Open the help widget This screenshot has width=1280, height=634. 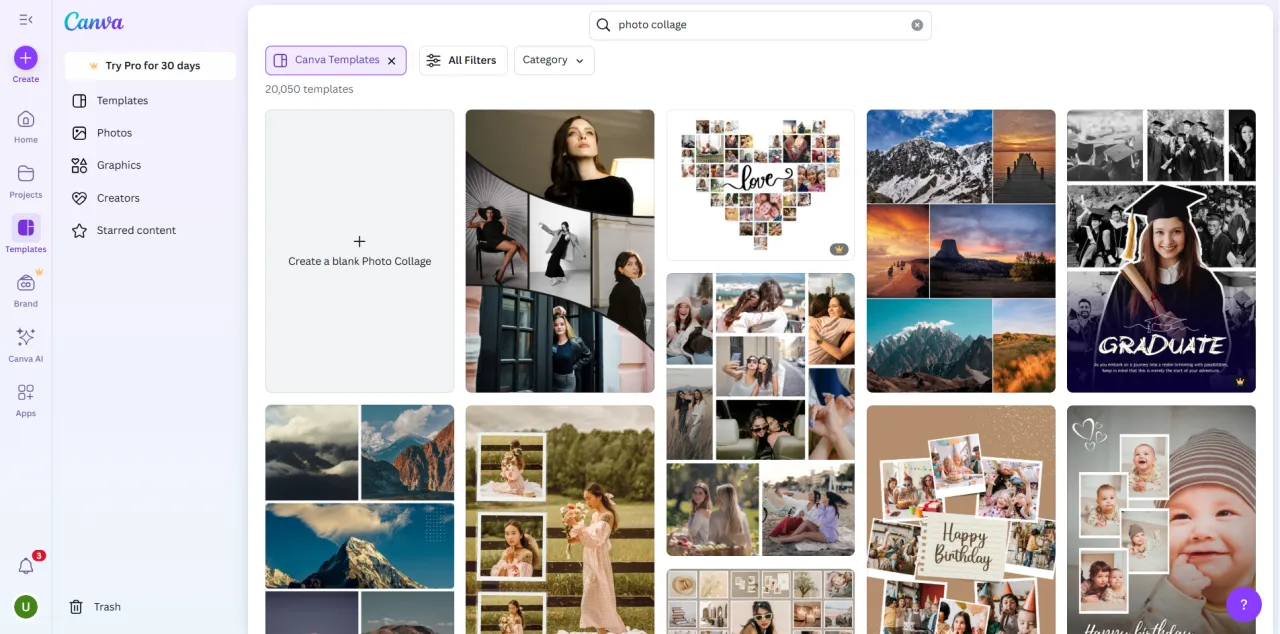[1243, 604]
